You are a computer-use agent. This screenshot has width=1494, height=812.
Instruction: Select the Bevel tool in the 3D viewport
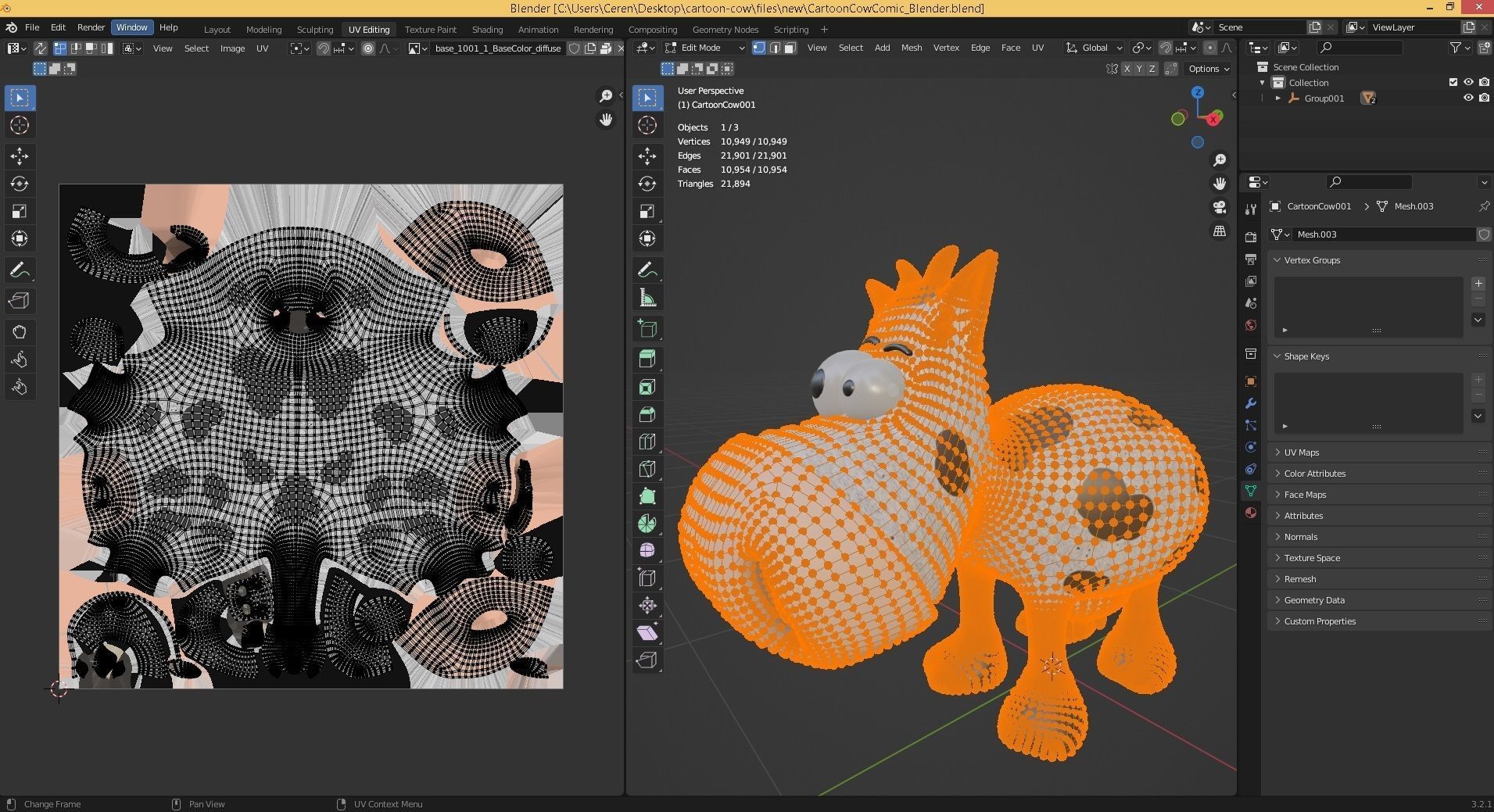(647, 414)
